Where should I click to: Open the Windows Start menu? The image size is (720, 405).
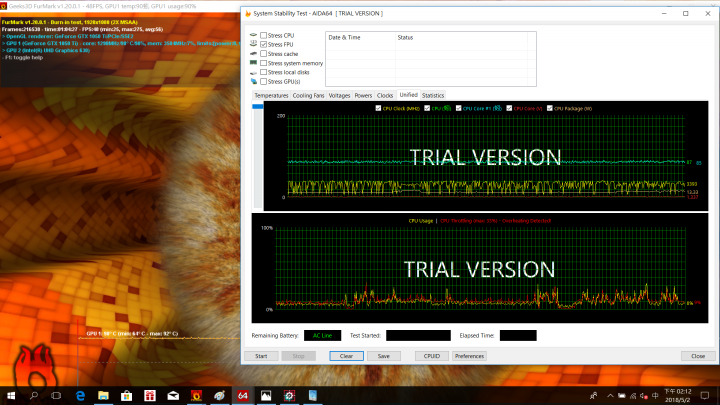tap(11, 395)
